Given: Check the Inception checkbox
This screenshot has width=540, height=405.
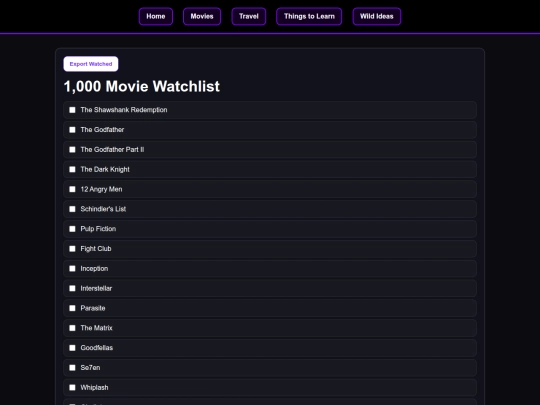Looking at the screenshot, I should 72,269.
